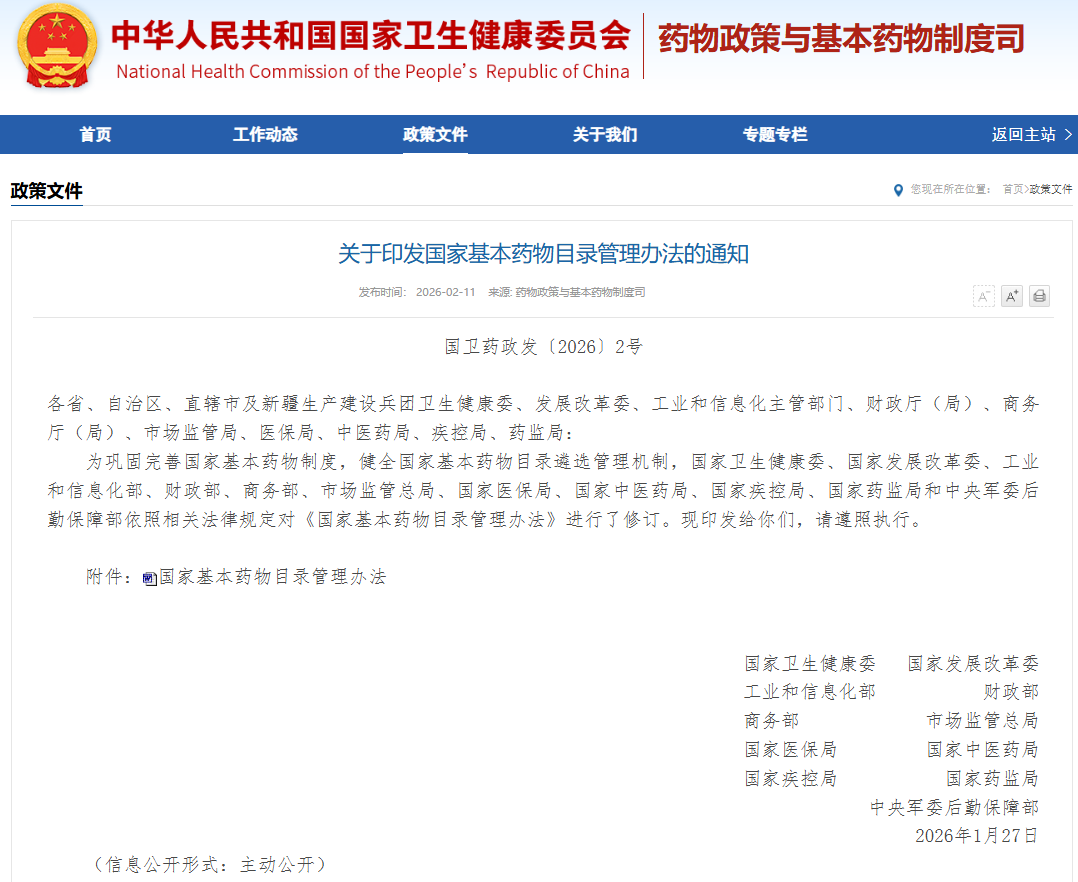Open 工作动态 in the navigation bar
Viewport: 1078px width, 882px height.
(265, 135)
